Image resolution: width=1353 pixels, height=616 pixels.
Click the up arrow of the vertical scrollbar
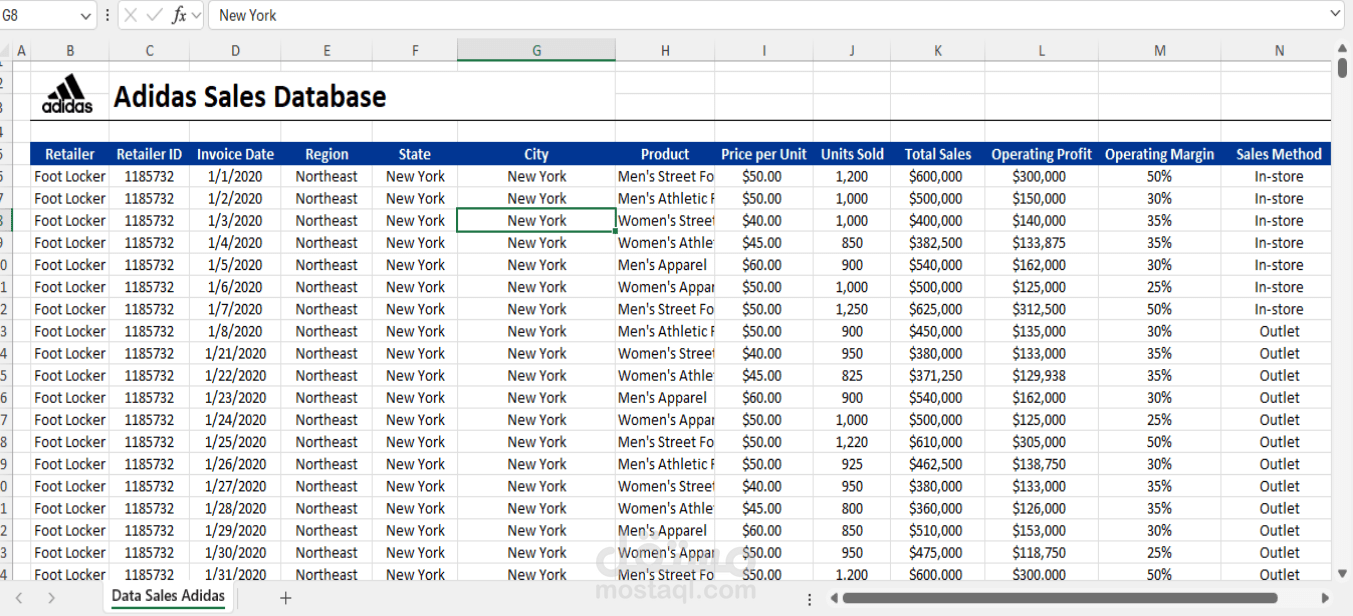click(x=1342, y=48)
